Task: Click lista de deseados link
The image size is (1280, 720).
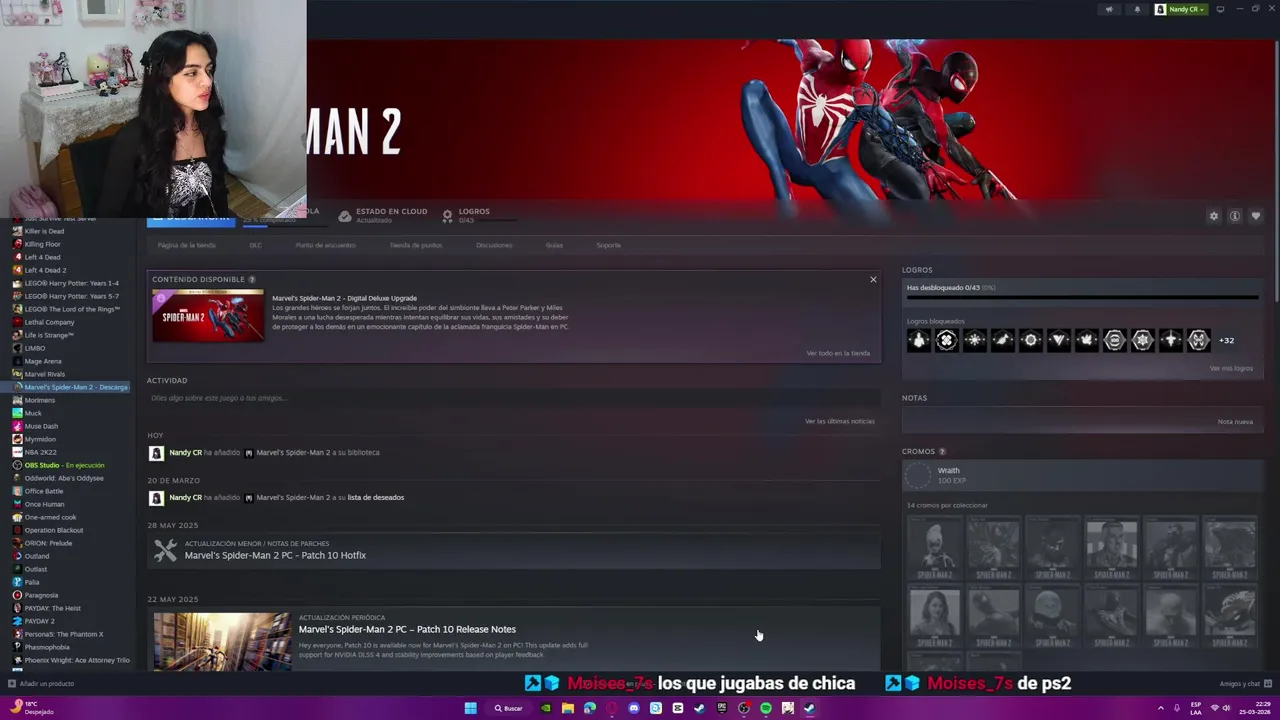Action: tap(375, 497)
